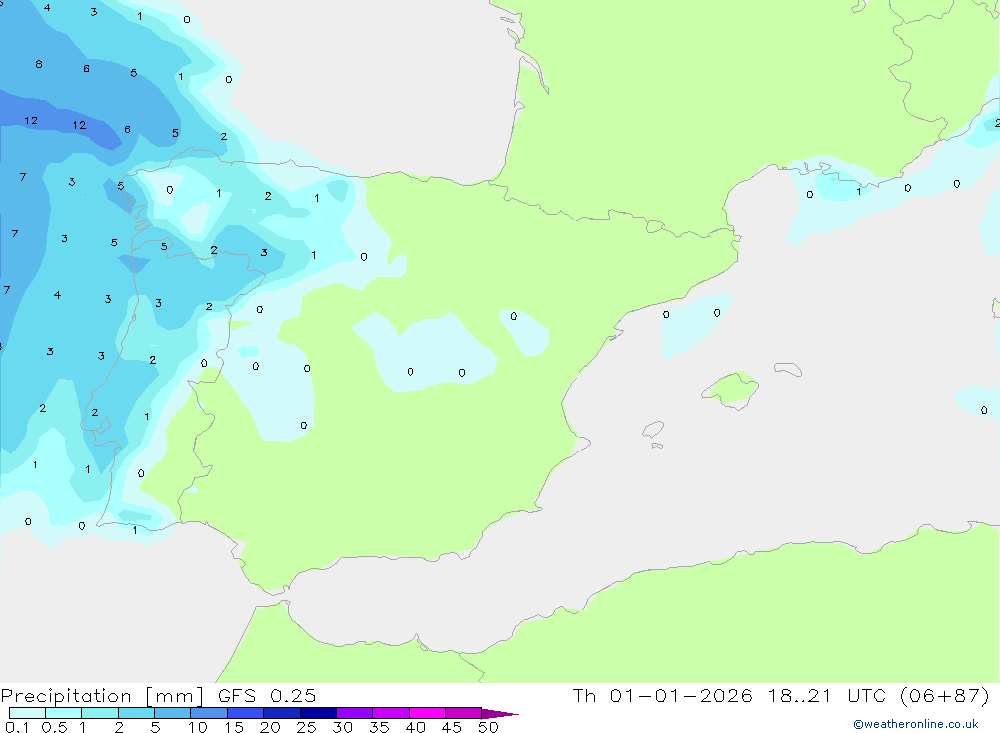Click the "10" legend scale label

[x=198, y=727]
